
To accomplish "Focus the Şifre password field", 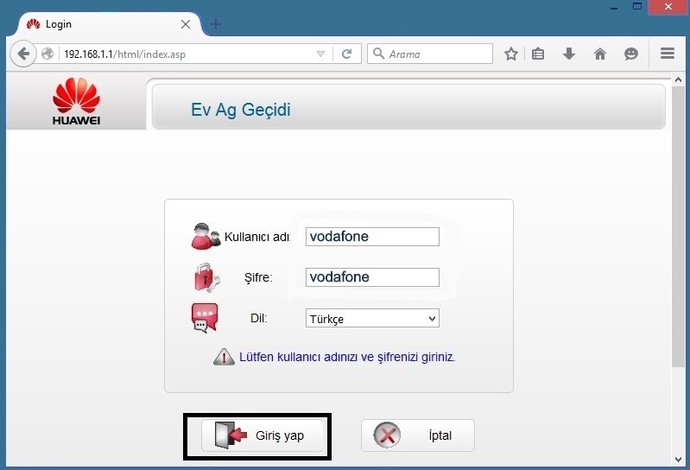I will point(373,277).
